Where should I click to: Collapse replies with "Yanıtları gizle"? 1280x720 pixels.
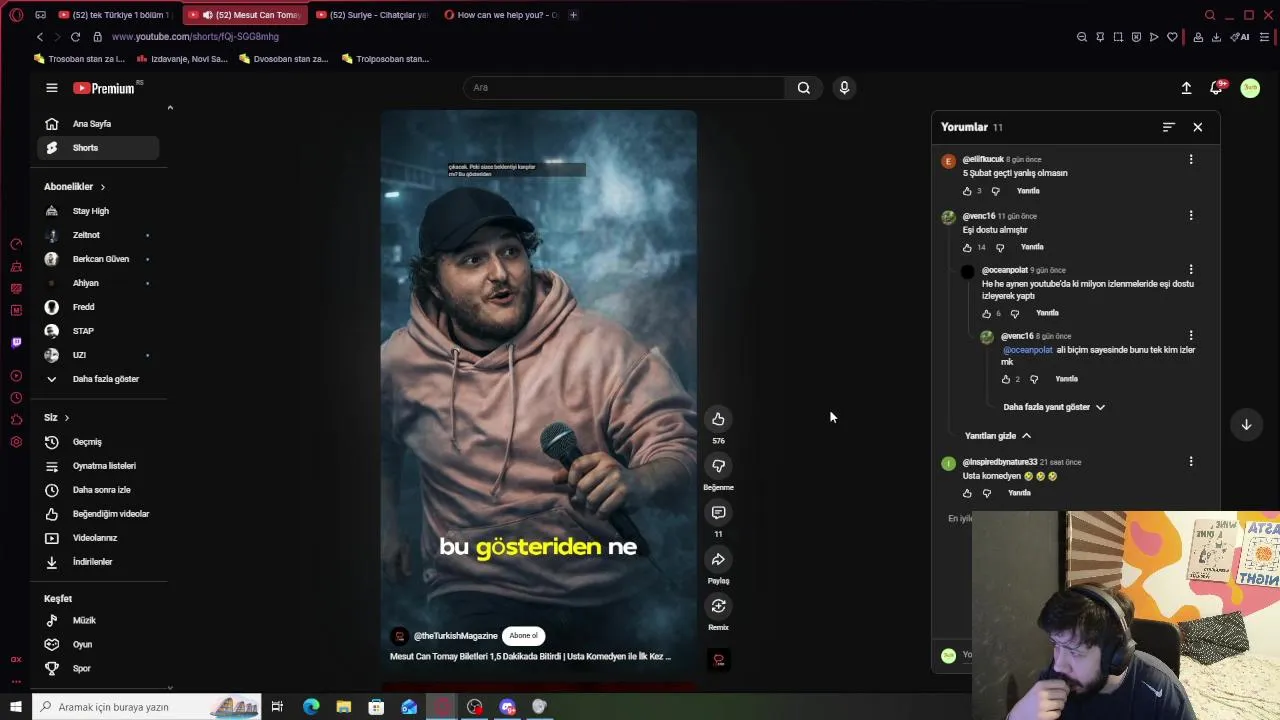click(998, 436)
